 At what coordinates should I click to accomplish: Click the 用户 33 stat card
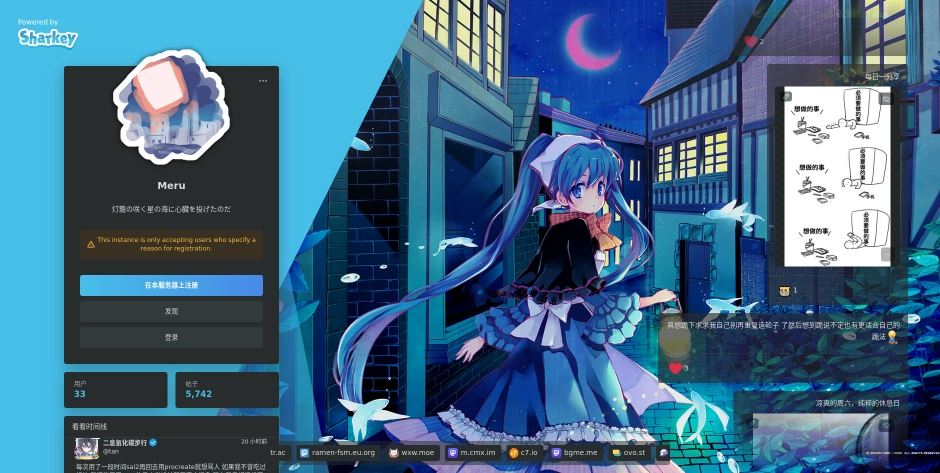point(116,390)
